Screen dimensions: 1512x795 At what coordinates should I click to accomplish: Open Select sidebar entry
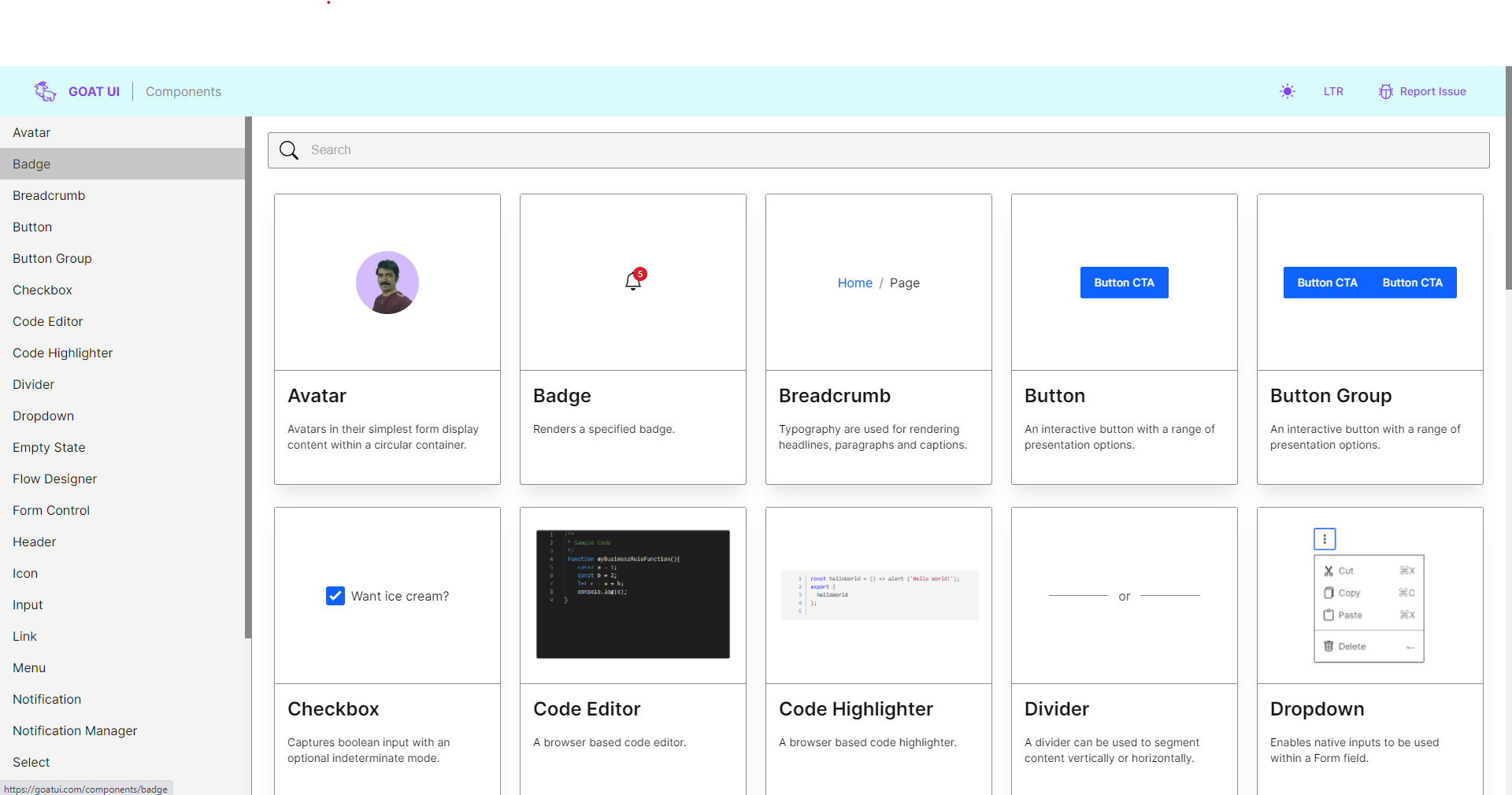[x=122, y=762]
